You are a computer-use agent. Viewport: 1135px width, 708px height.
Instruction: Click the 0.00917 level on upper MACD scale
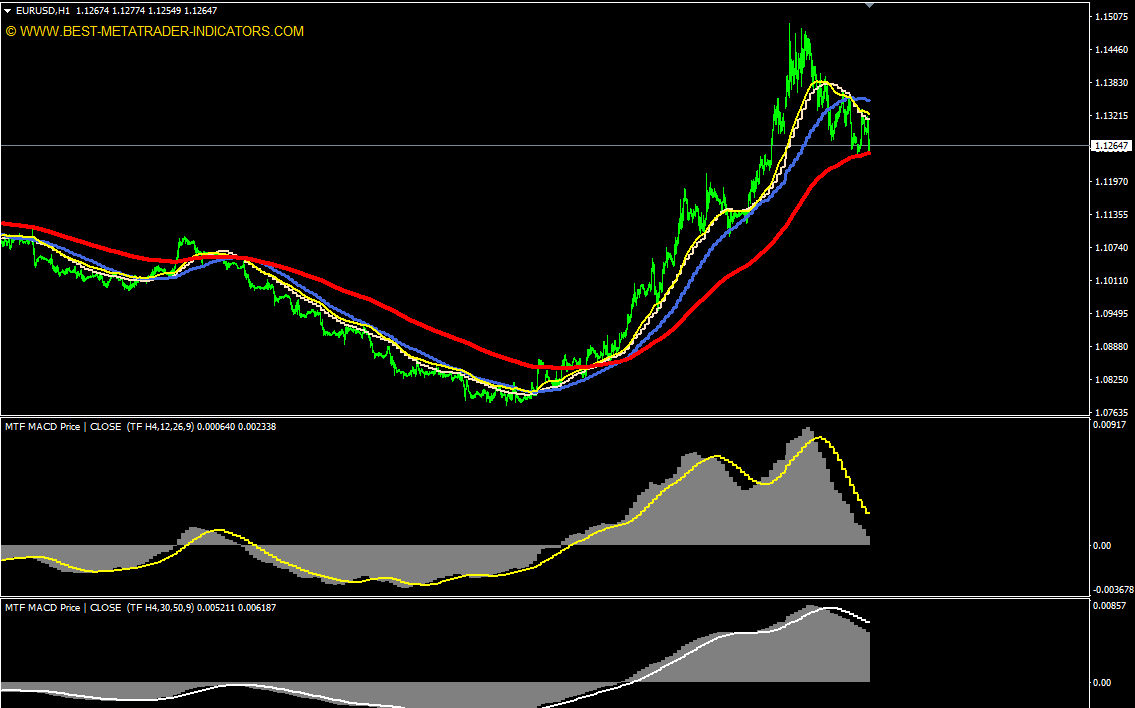point(1111,425)
